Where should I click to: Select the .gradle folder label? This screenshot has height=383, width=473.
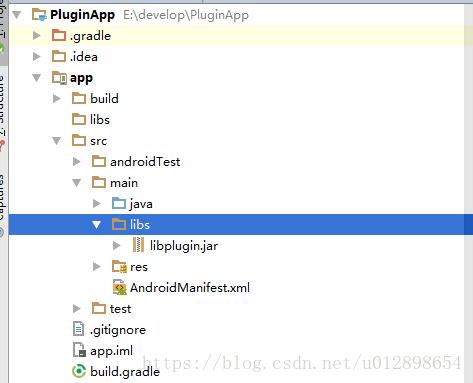tap(90, 36)
